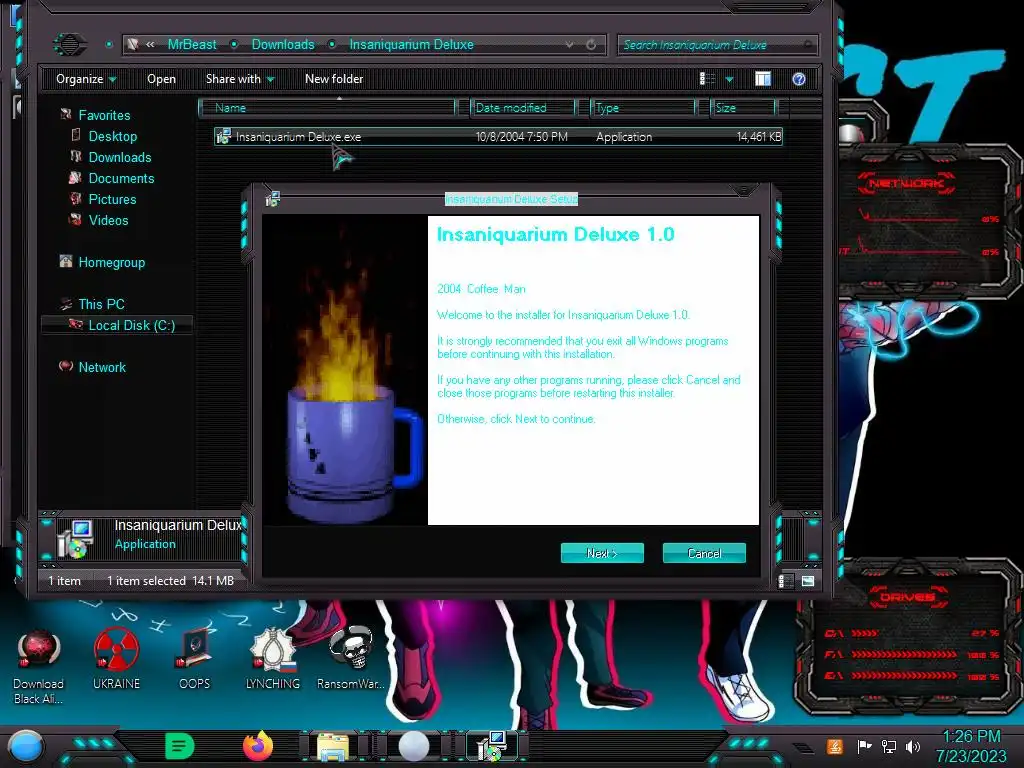Viewport: 1024px width, 768px height.
Task: Open Pictures in the navigation pane
Action: click(x=112, y=199)
